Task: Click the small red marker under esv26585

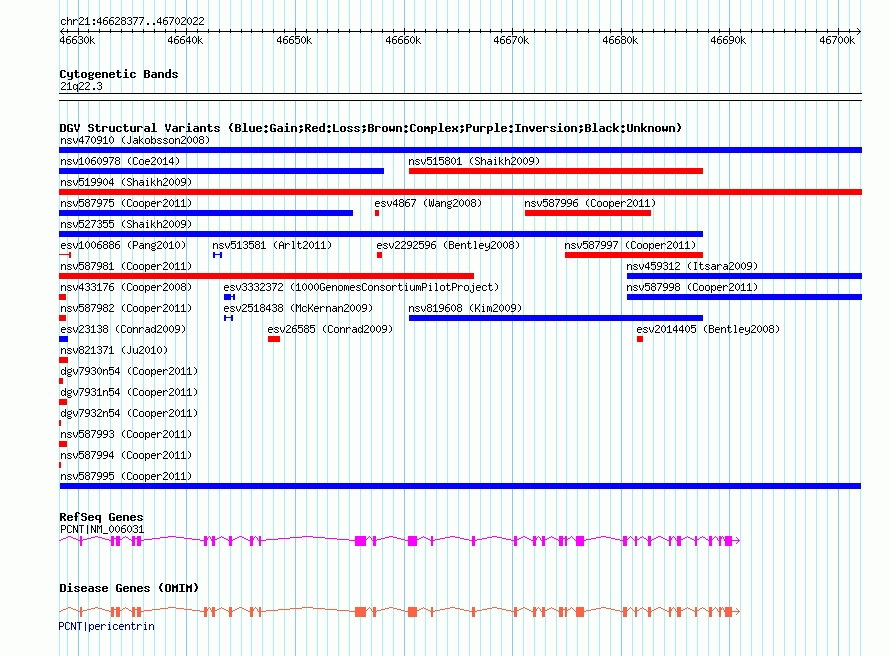Action: coord(274,339)
